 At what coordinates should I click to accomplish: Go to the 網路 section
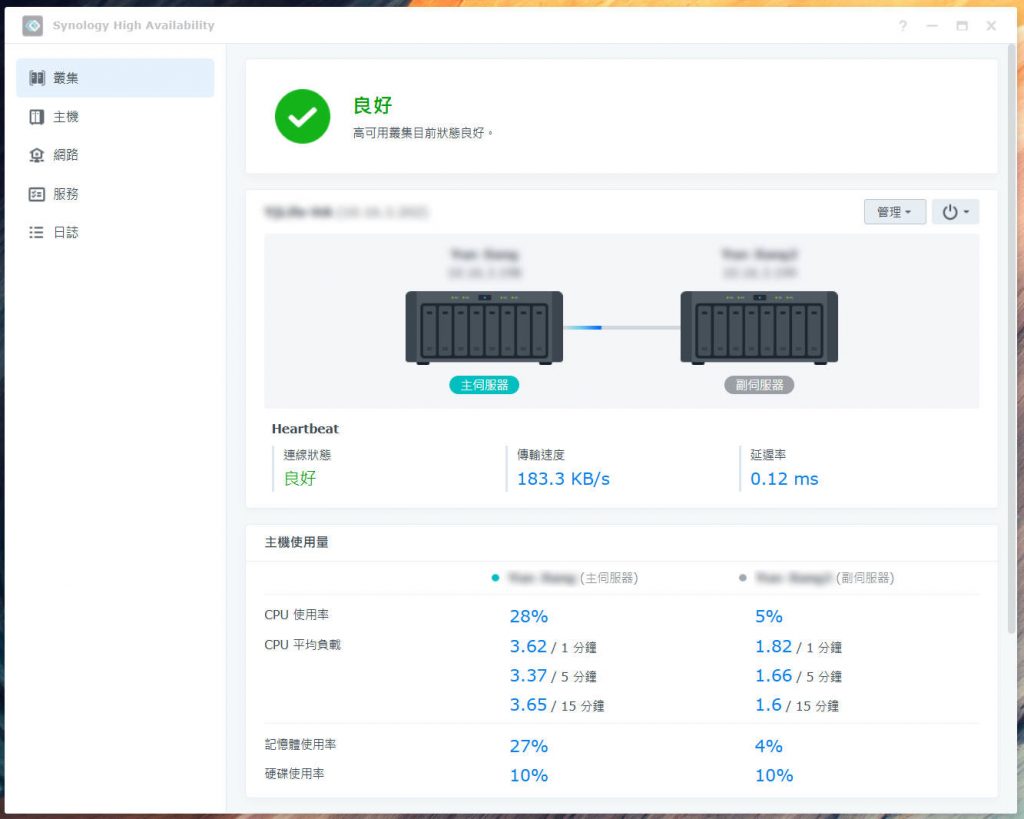pos(115,155)
